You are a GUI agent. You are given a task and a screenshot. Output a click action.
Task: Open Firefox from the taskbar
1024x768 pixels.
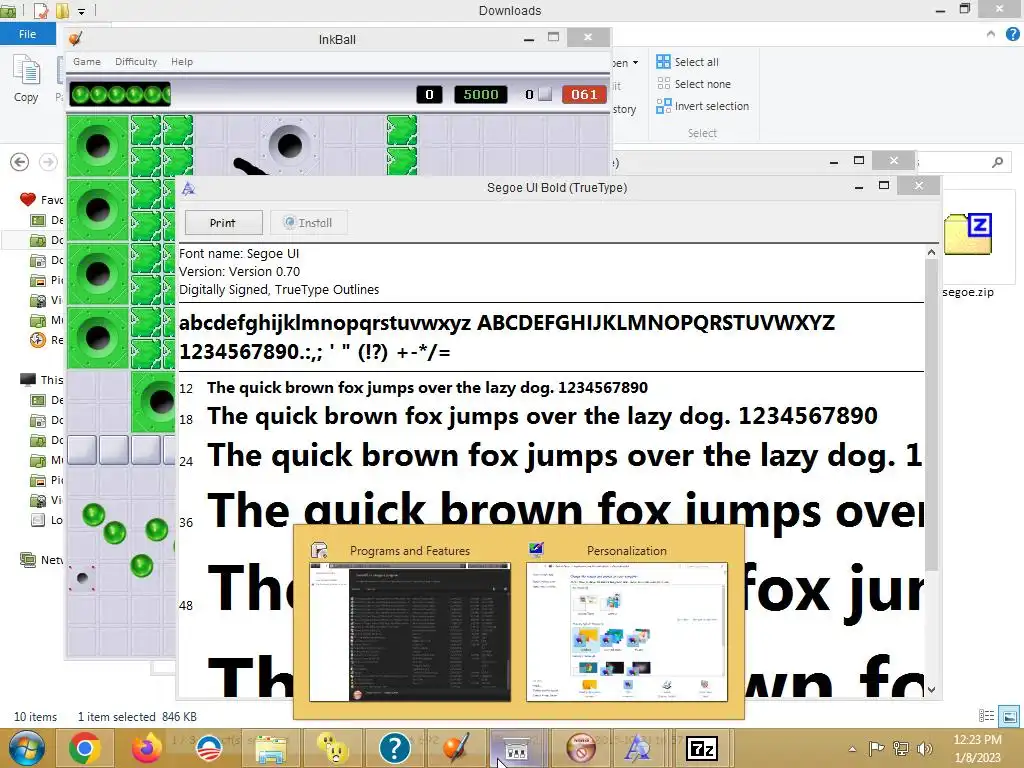[x=146, y=748]
